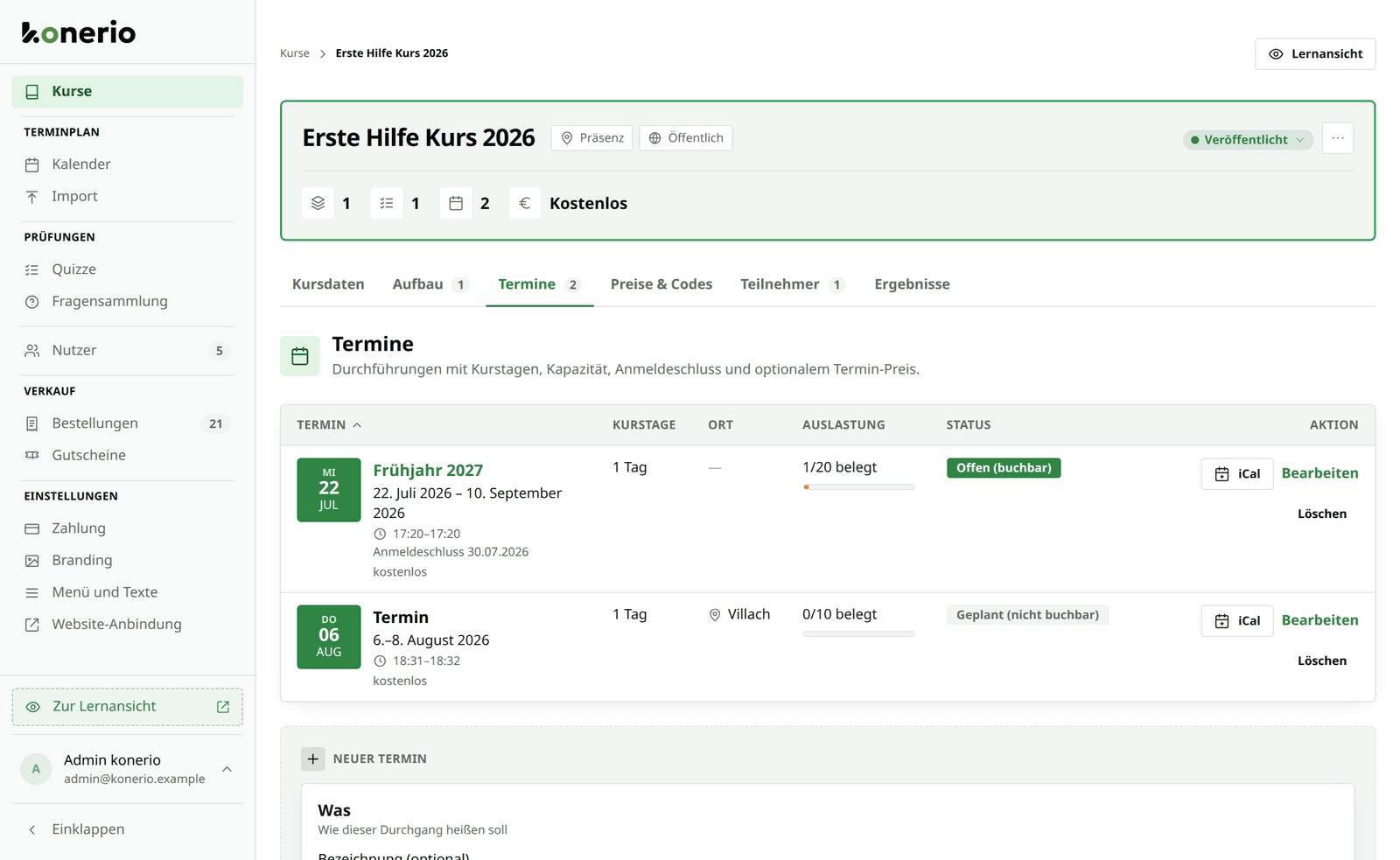
Task: Switch to the Preise & Codes tab
Action: (661, 284)
